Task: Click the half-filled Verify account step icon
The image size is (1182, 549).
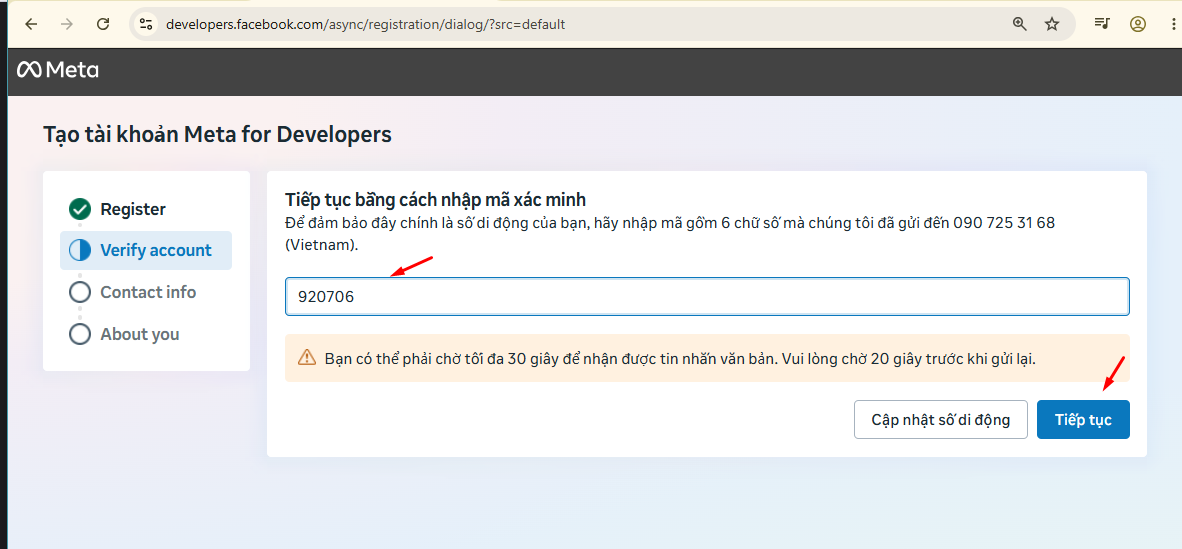Action: tap(80, 250)
